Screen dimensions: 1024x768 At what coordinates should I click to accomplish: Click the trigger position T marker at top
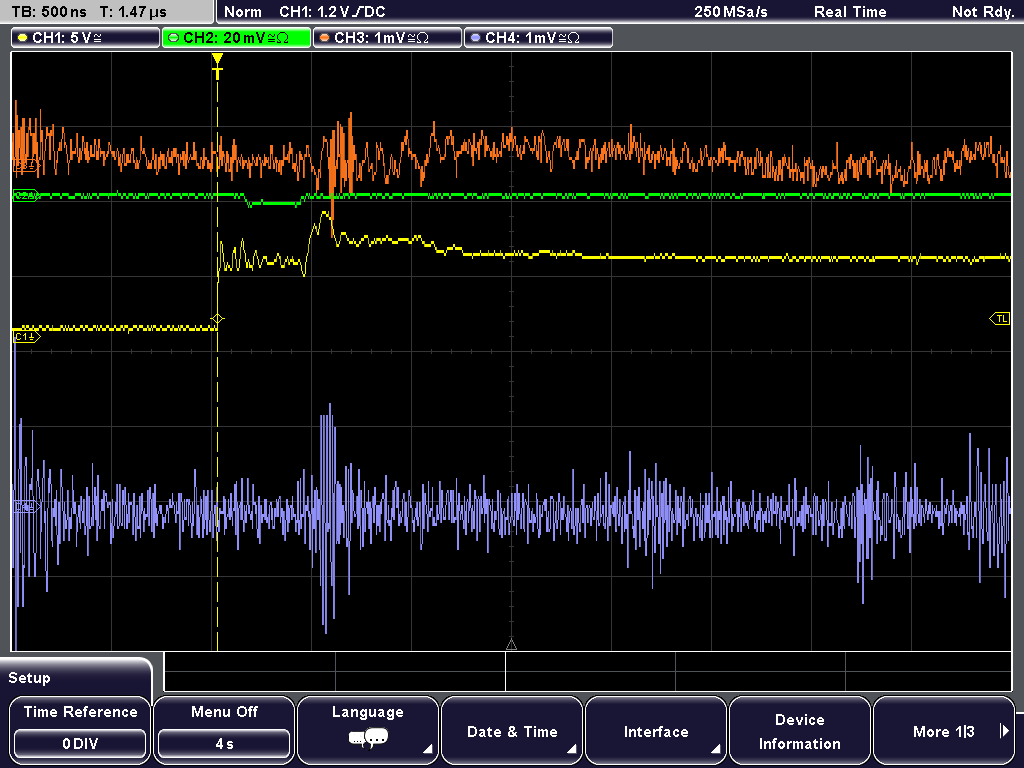click(x=217, y=67)
